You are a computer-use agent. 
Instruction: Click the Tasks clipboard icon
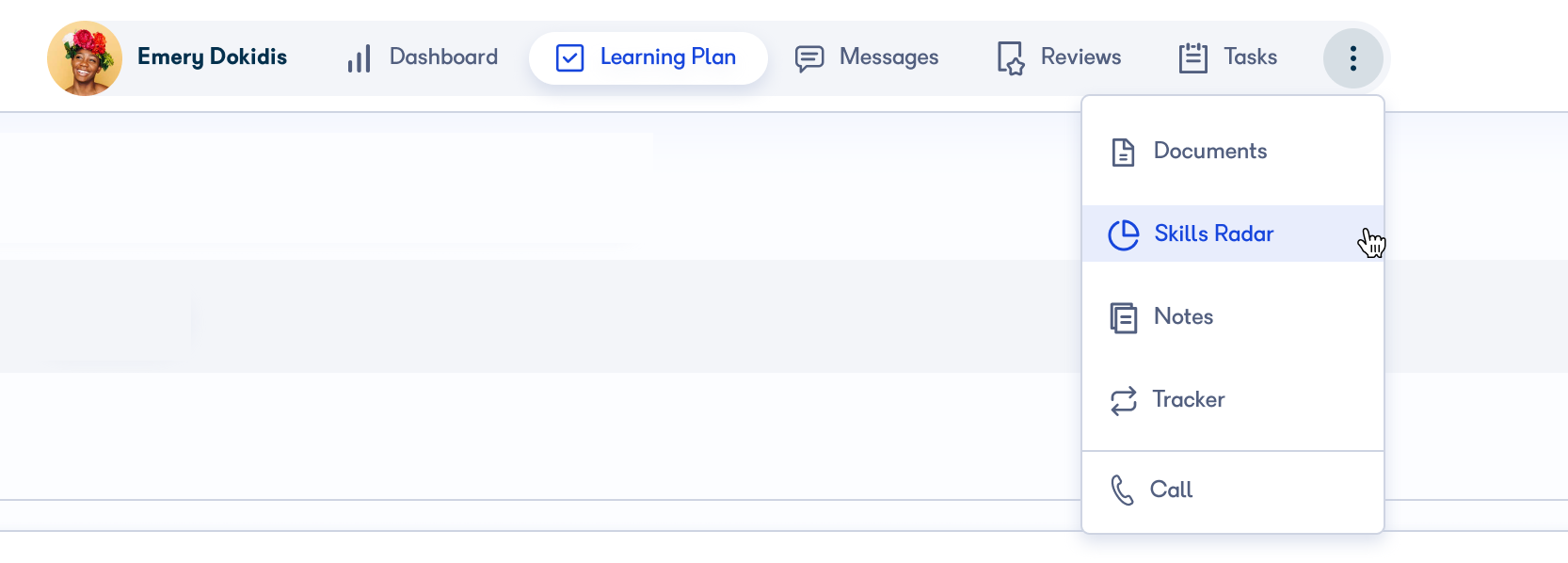tap(1193, 58)
